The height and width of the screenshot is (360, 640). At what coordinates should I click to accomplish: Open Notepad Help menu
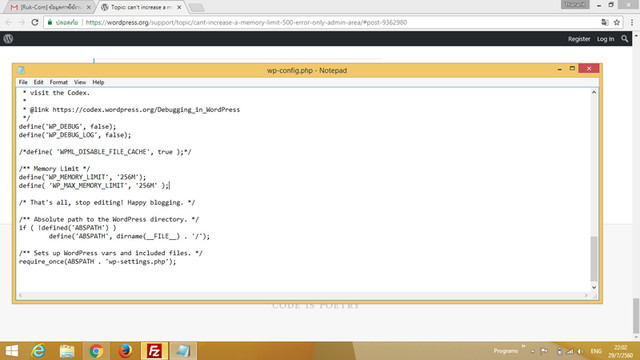(x=98, y=82)
